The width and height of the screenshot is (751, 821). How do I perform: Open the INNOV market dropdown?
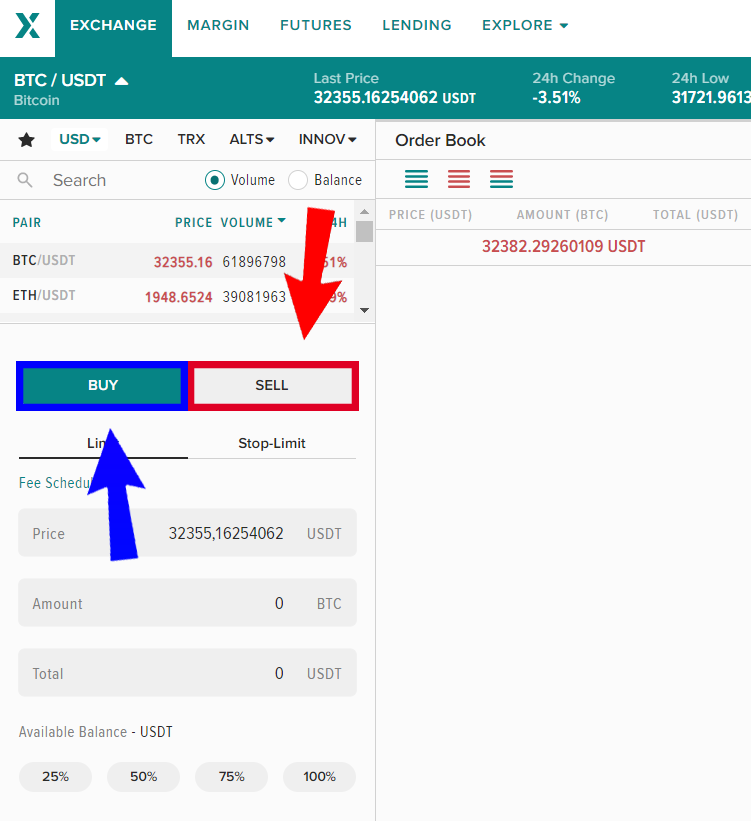point(327,139)
